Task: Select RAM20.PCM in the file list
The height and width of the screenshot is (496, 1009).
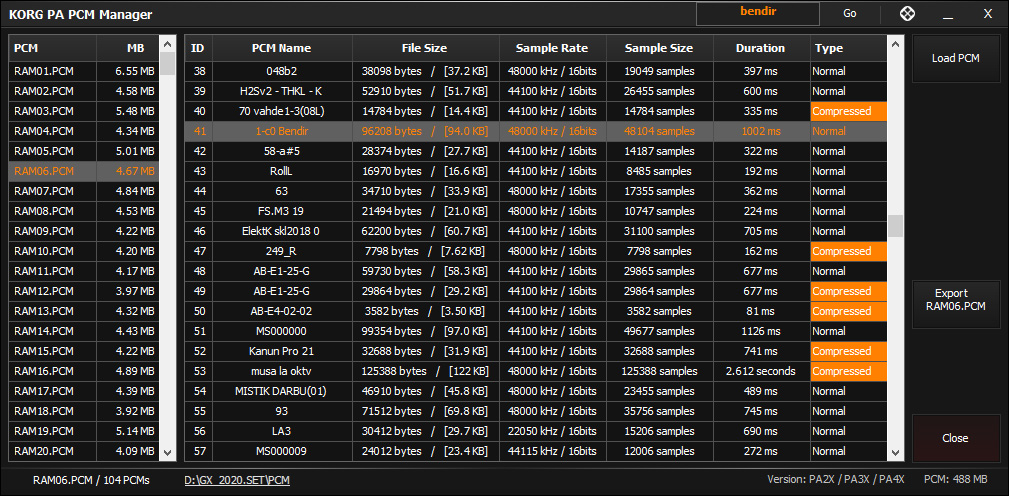Action: point(84,451)
